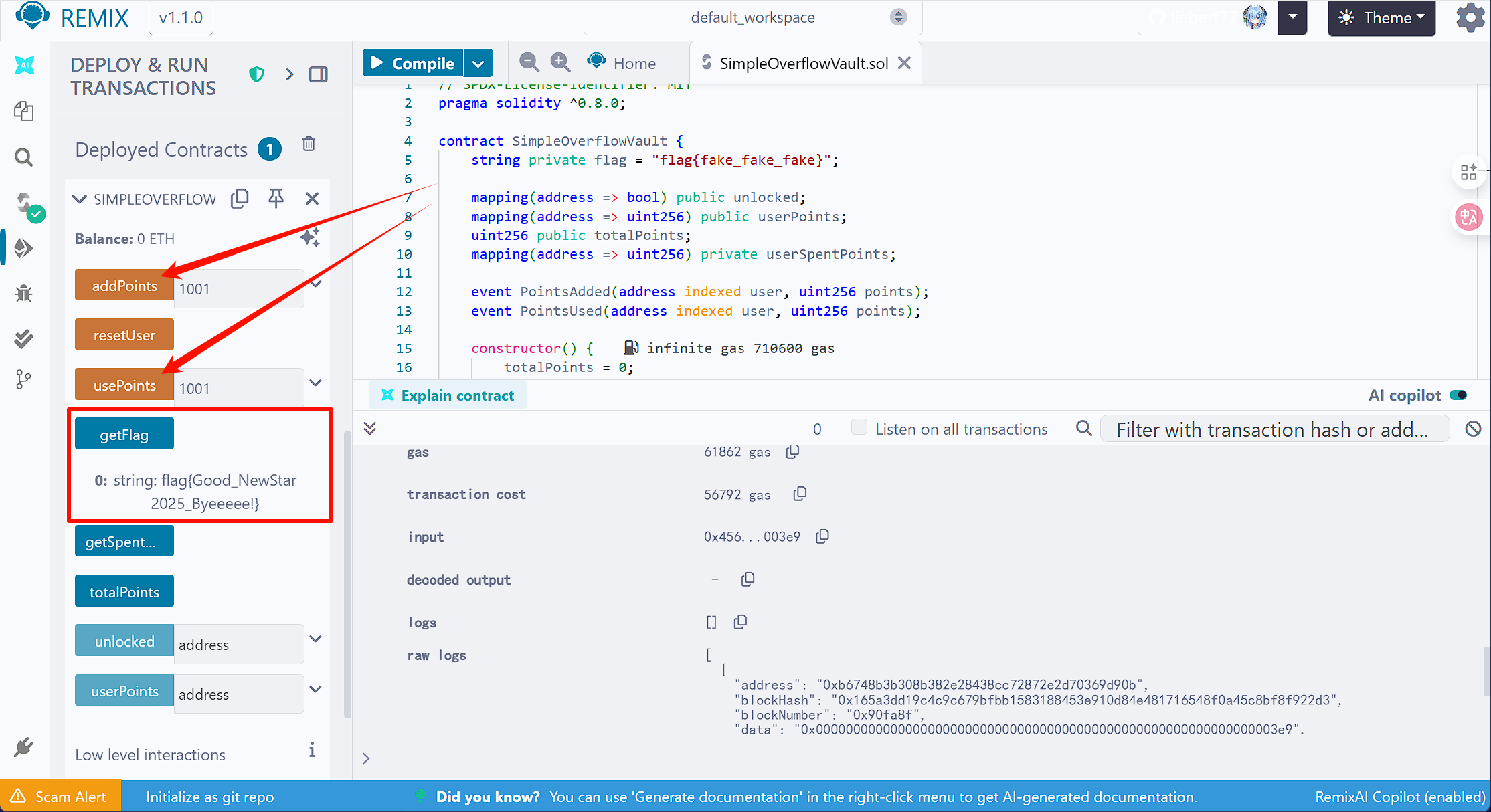Open the Theme dropdown
Screen dimensions: 1491x812
(x=1381, y=18)
